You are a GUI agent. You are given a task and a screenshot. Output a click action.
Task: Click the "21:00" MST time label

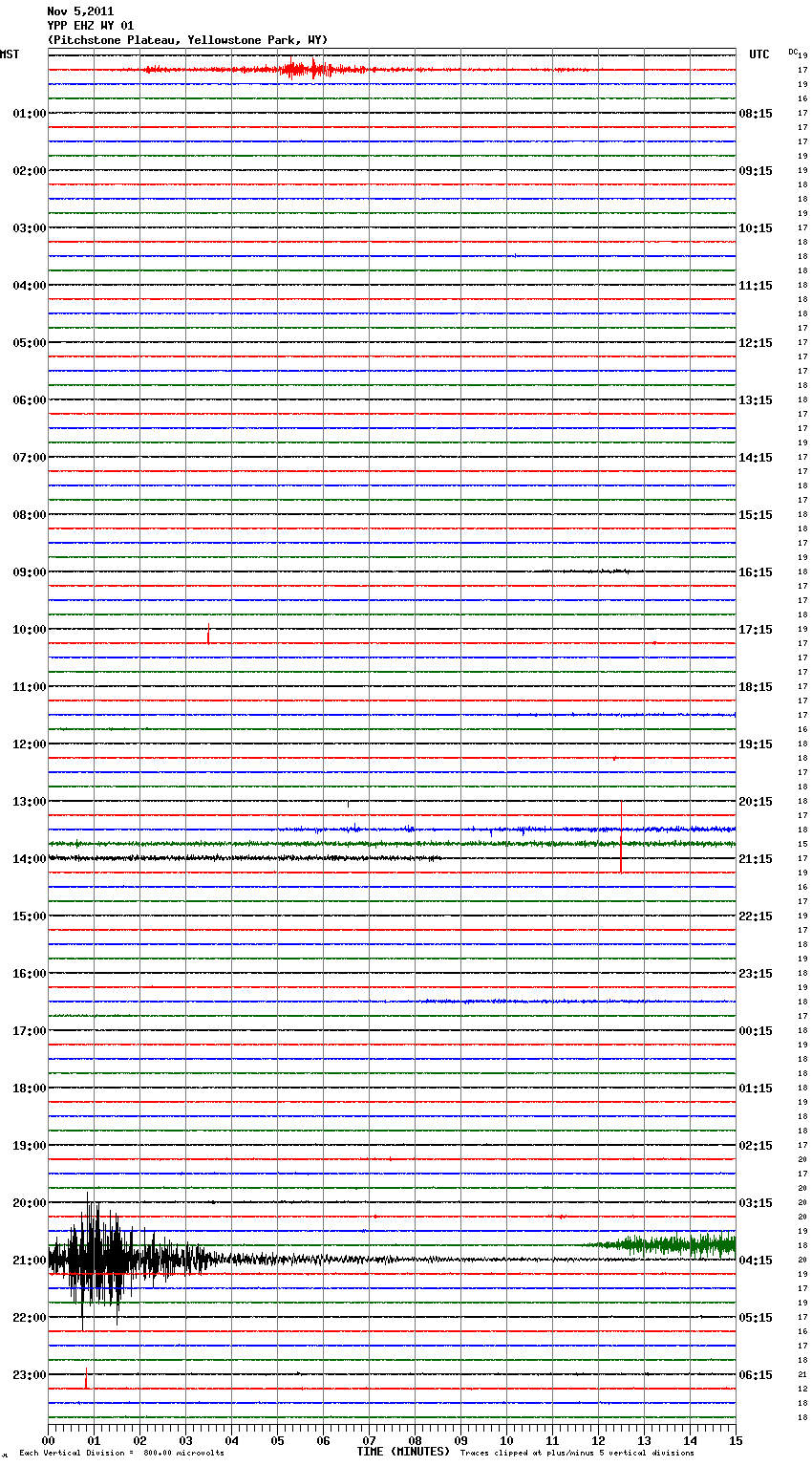pyautogui.click(x=30, y=1261)
